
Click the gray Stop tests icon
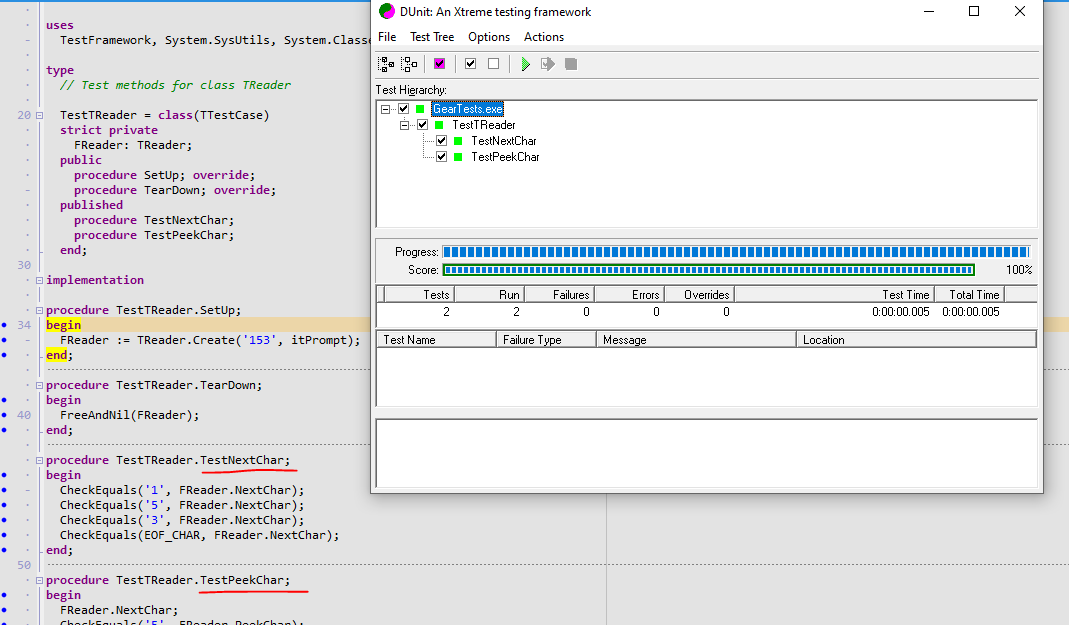571,64
